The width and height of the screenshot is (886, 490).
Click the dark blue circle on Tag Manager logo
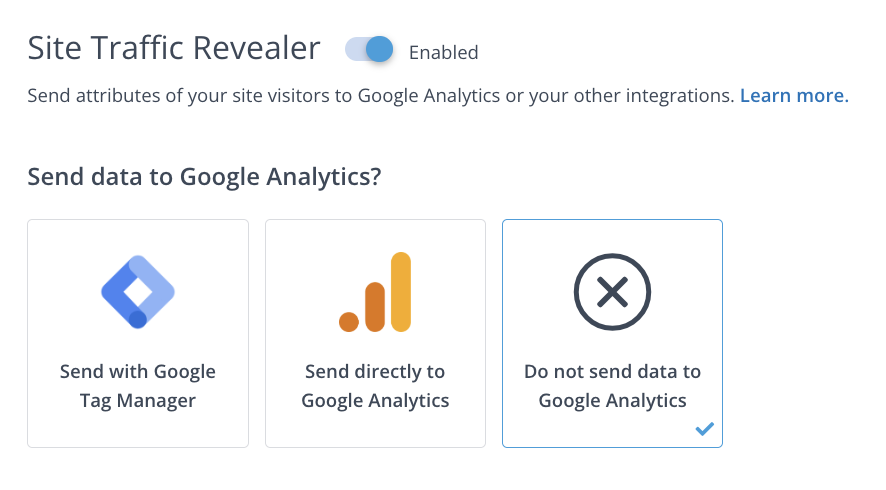pyautogui.click(x=138, y=319)
